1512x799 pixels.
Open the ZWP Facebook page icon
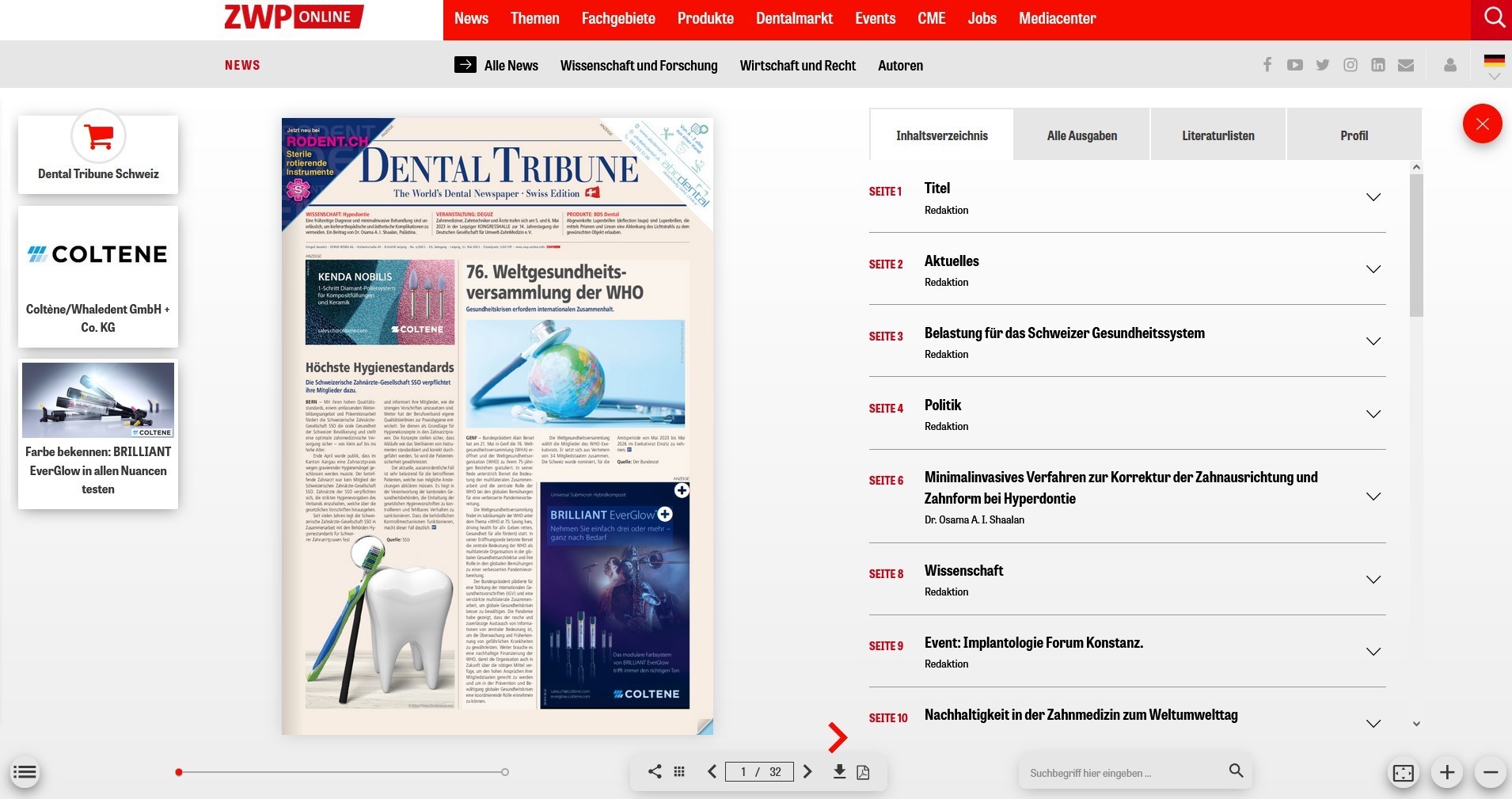click(1267, 65)
